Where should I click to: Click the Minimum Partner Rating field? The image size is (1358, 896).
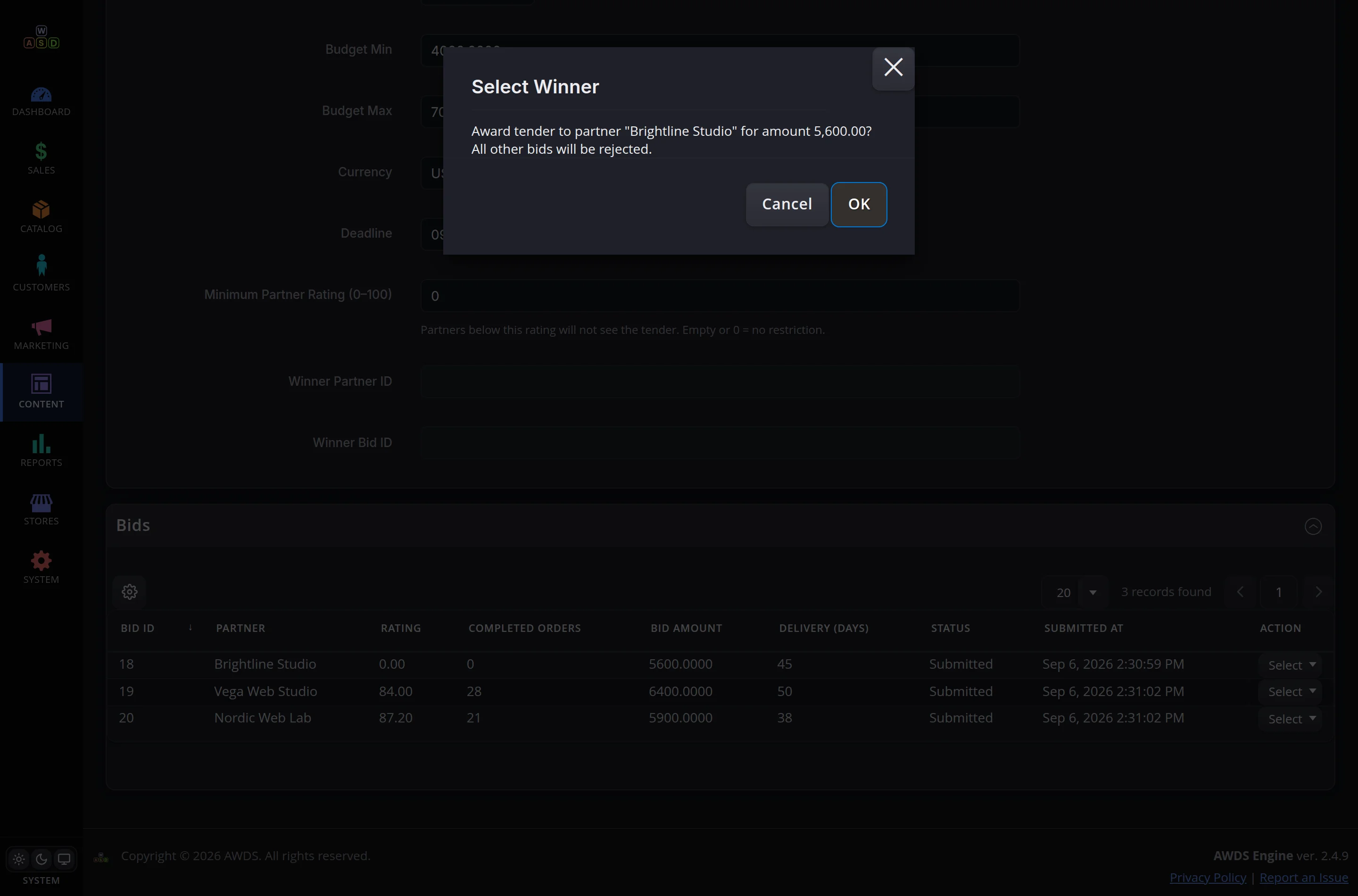click(x=720, y=295)
